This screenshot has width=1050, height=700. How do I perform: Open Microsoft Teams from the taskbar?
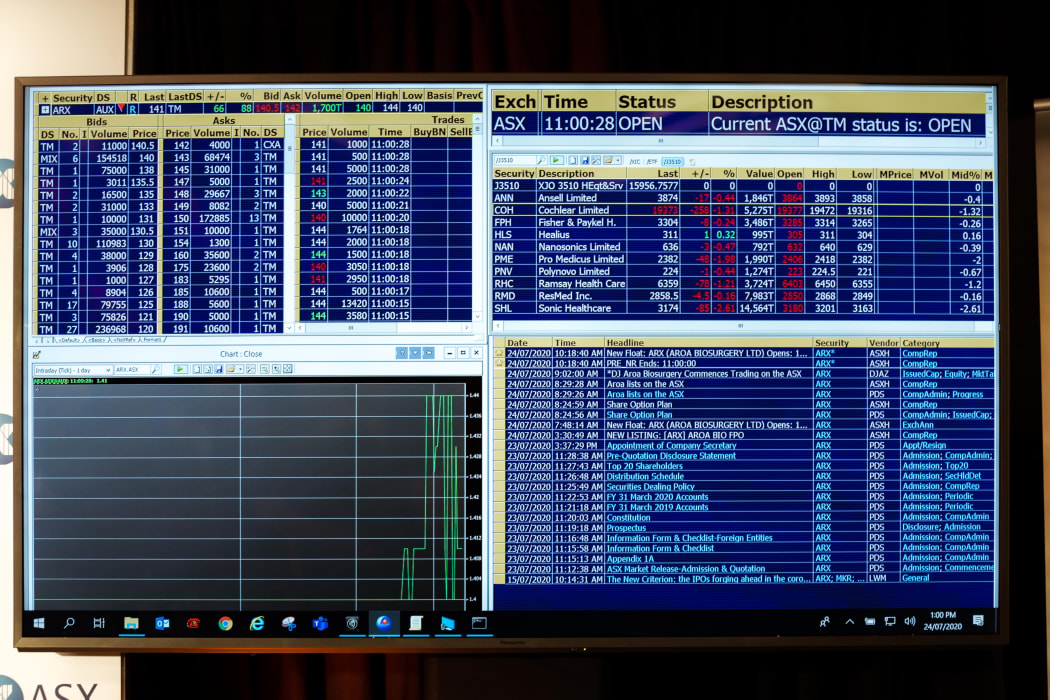pos(320,624)
